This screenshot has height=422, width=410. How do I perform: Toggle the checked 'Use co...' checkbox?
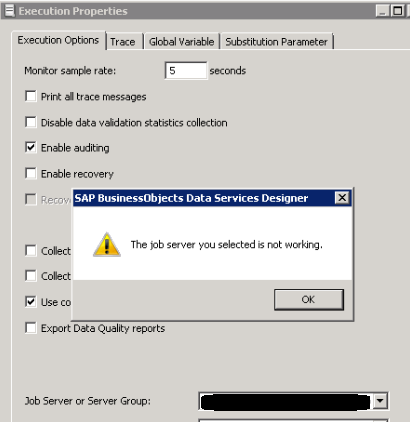point(31,302)
